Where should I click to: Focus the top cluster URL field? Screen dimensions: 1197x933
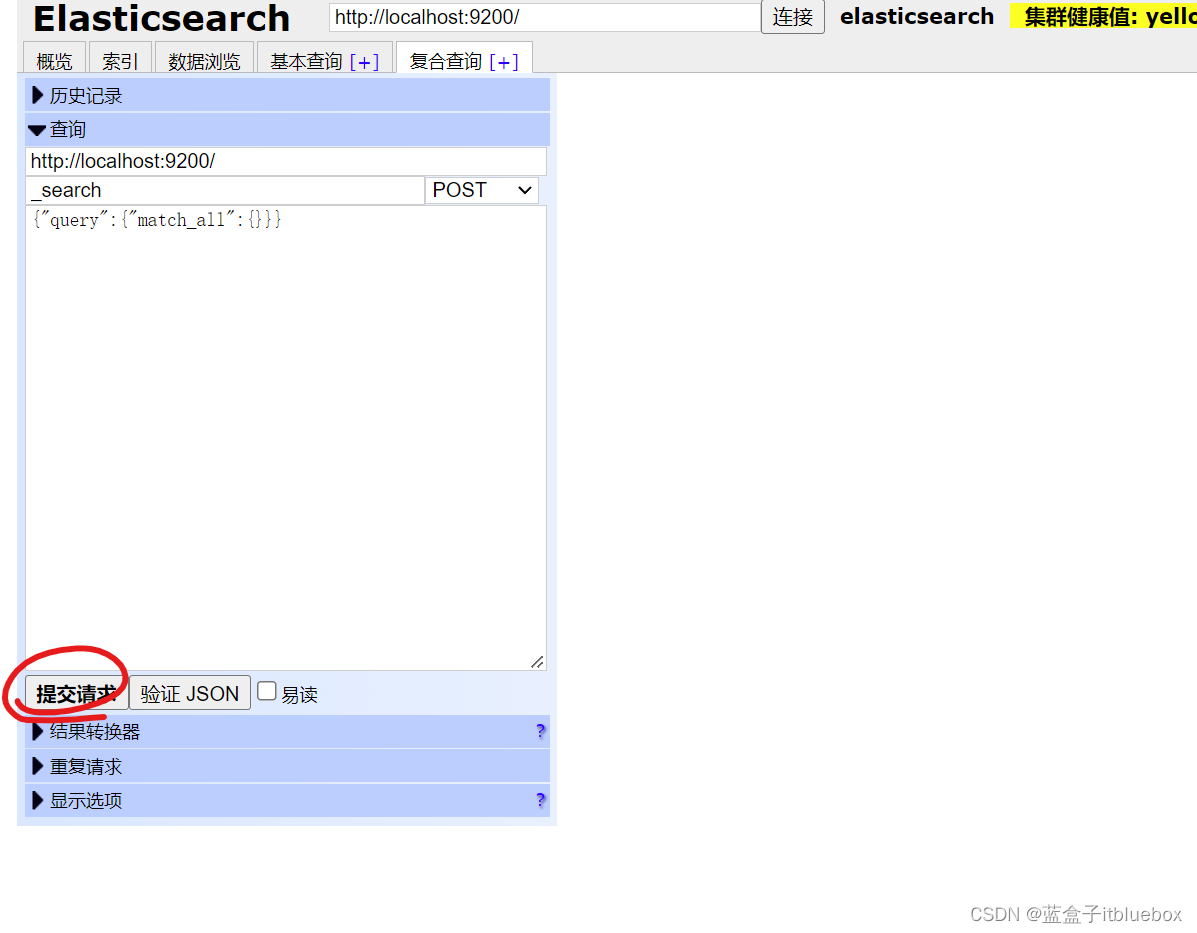coord(544,17)
